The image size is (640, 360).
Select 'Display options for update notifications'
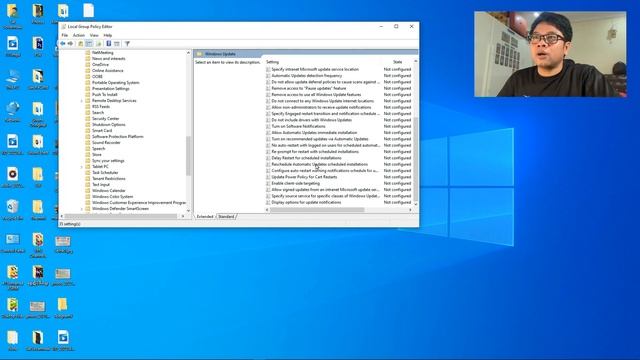(x=306, y=202)
